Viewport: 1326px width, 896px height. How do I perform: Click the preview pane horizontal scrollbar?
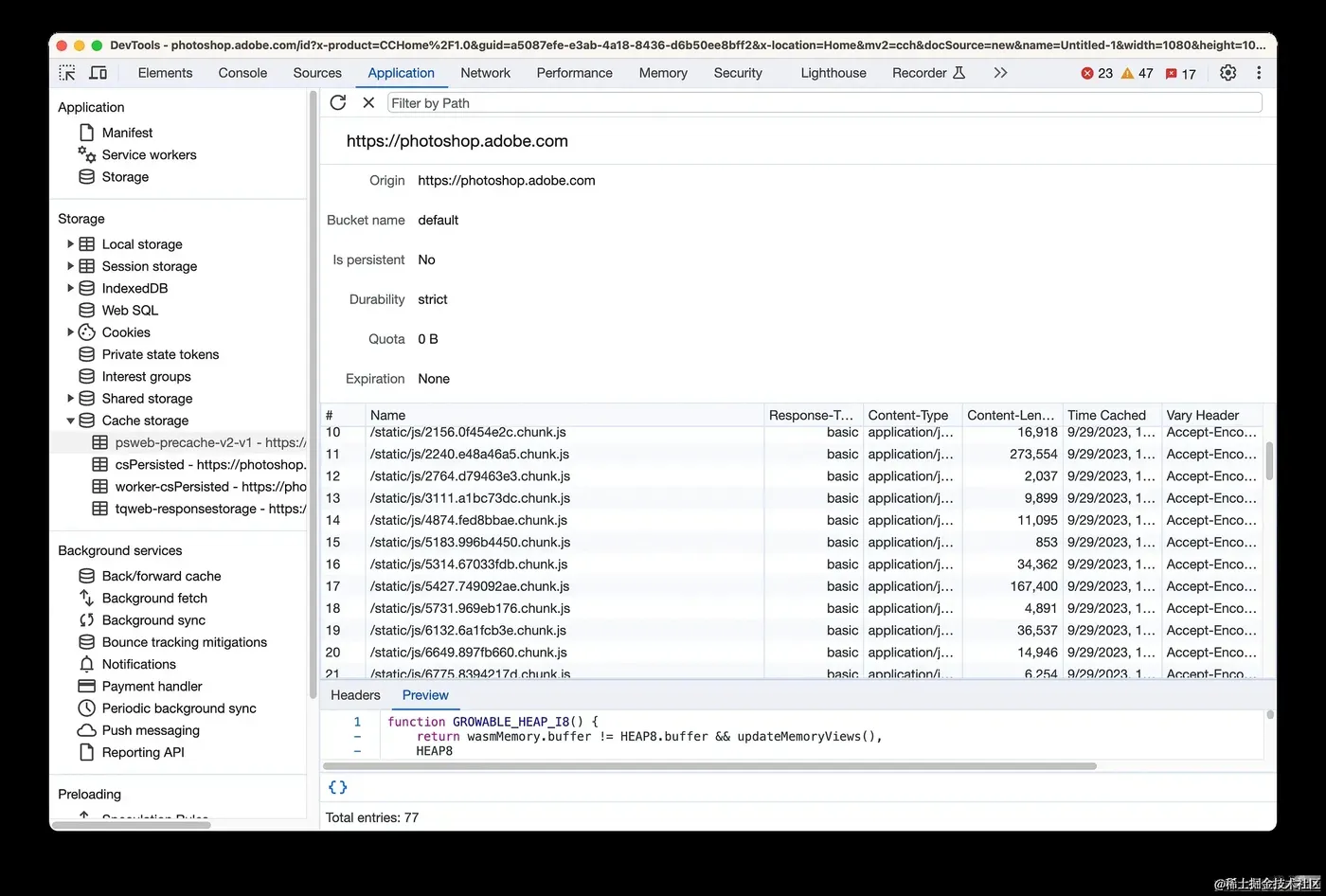coord(709,765)
